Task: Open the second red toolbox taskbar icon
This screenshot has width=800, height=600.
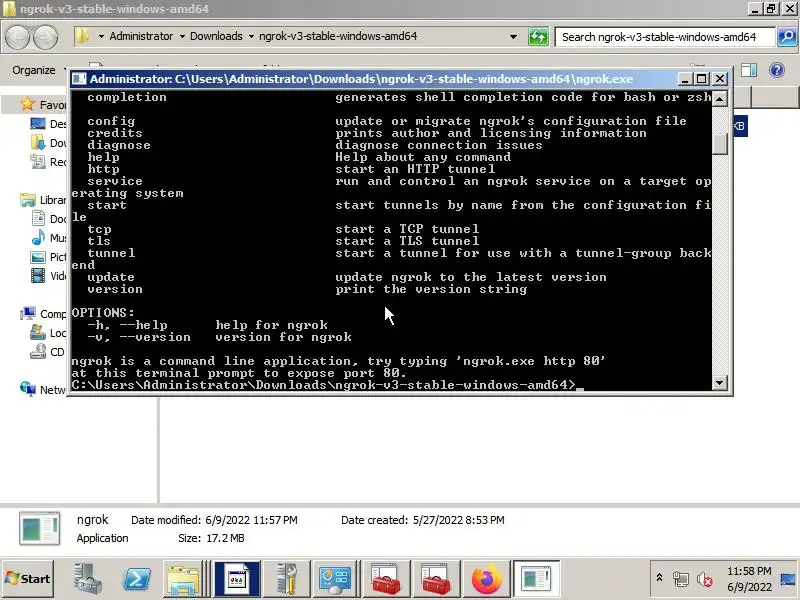Action: [x=436, y=579]
